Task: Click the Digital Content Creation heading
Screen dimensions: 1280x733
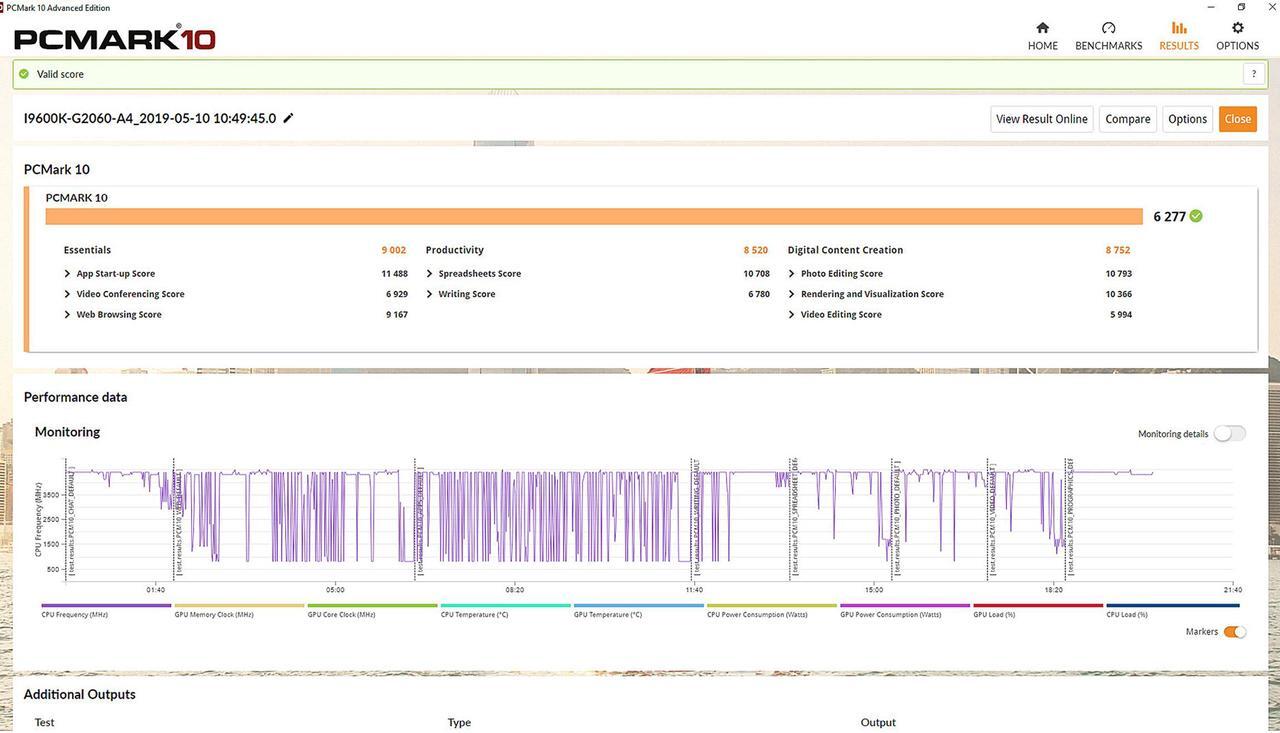Action: [x=845, y=250]
